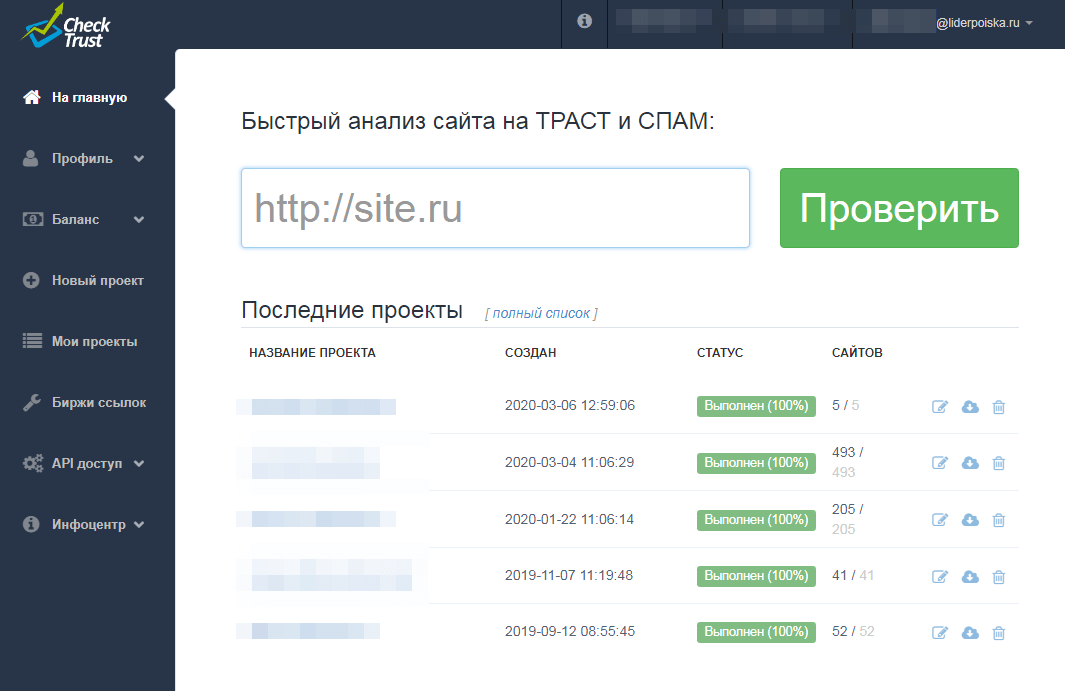Screen dimensions: 1065x691
Task: Download the project created 2020-01-22 11:06:14
Action: click(970, 520)
